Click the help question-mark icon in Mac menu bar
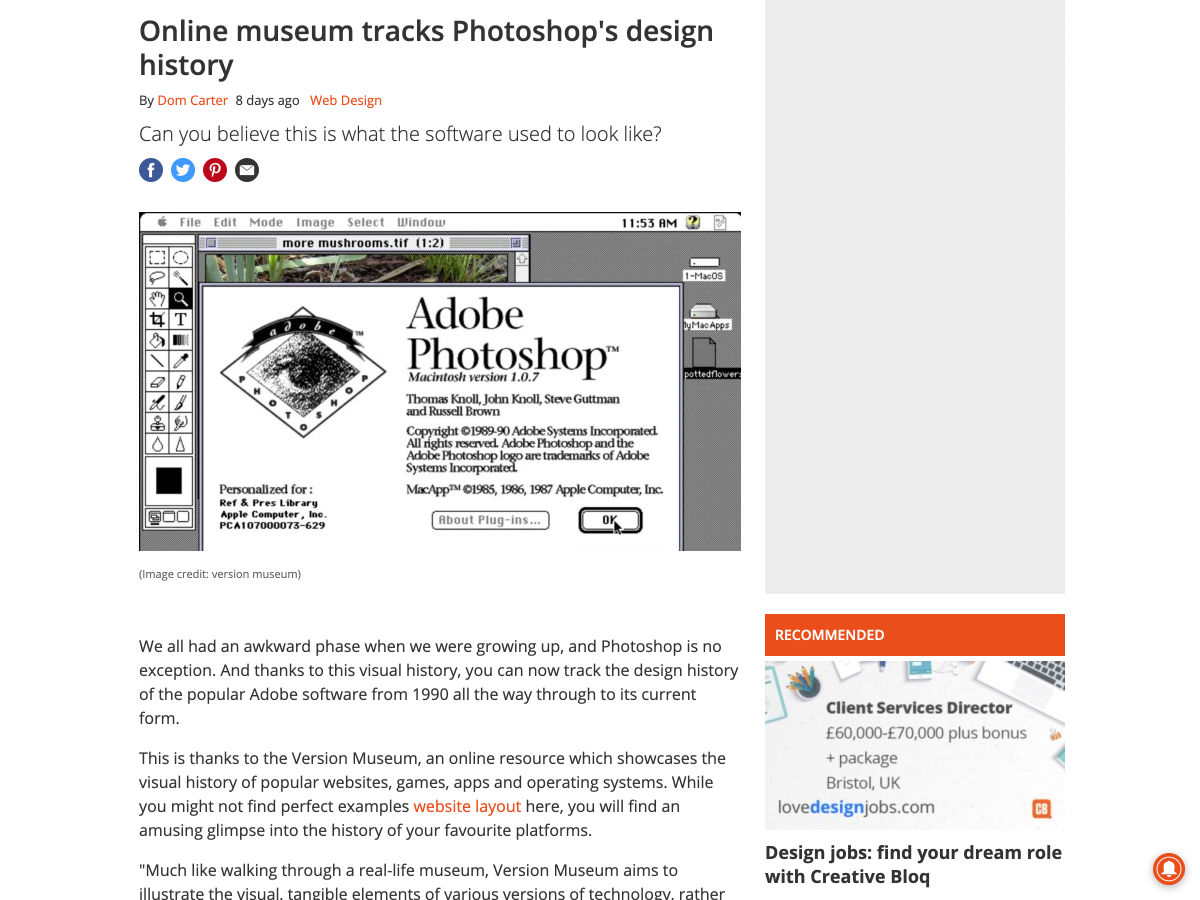The height and width of the screenshot is (900, 1200). click(x=692, y=222)
